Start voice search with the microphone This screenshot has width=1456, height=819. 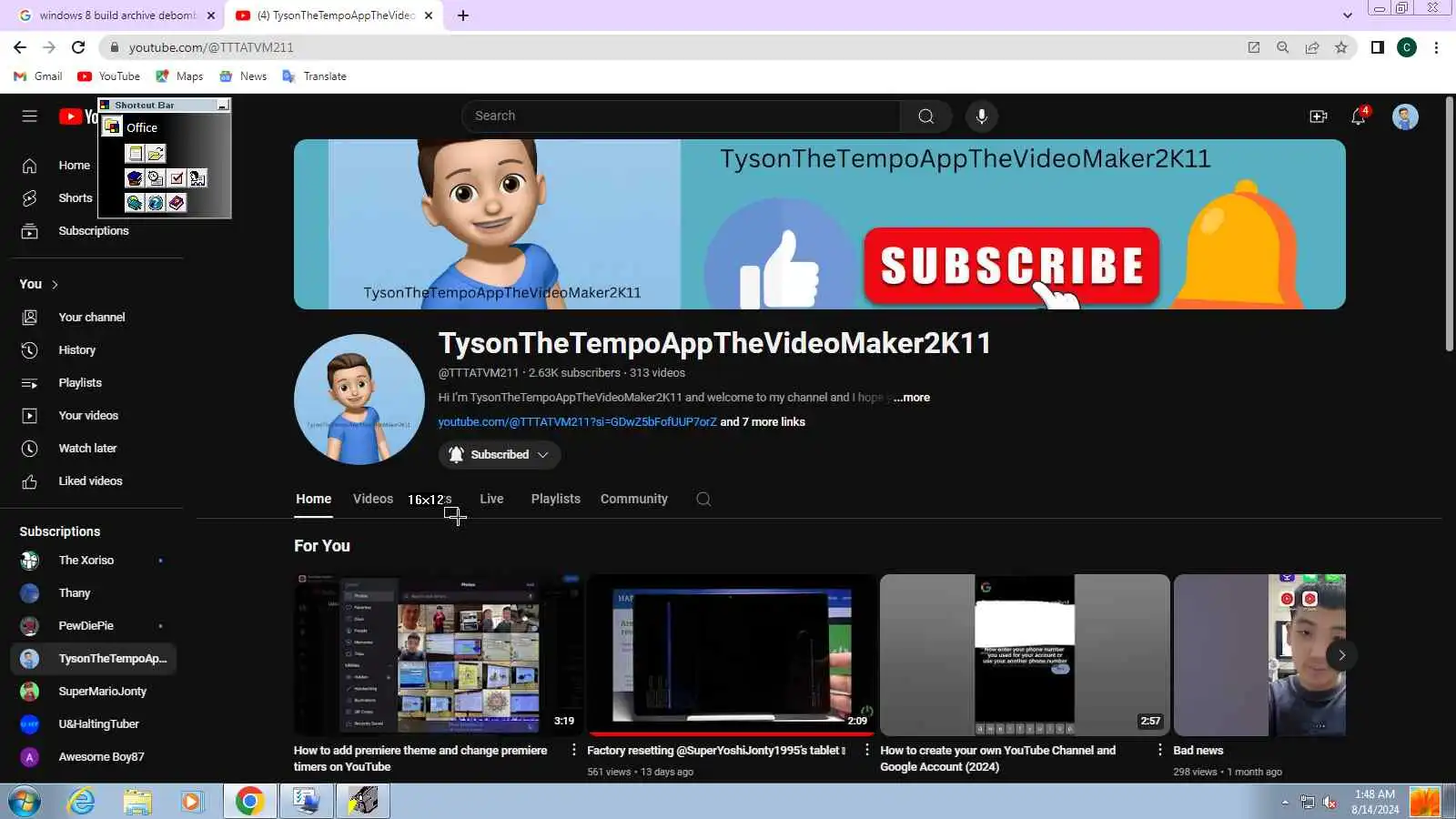(981, 116)
